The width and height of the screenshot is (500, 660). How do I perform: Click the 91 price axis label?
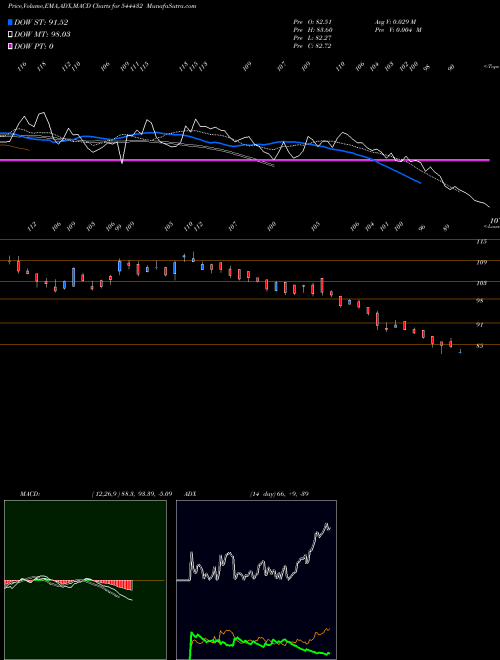click(480, 325)
